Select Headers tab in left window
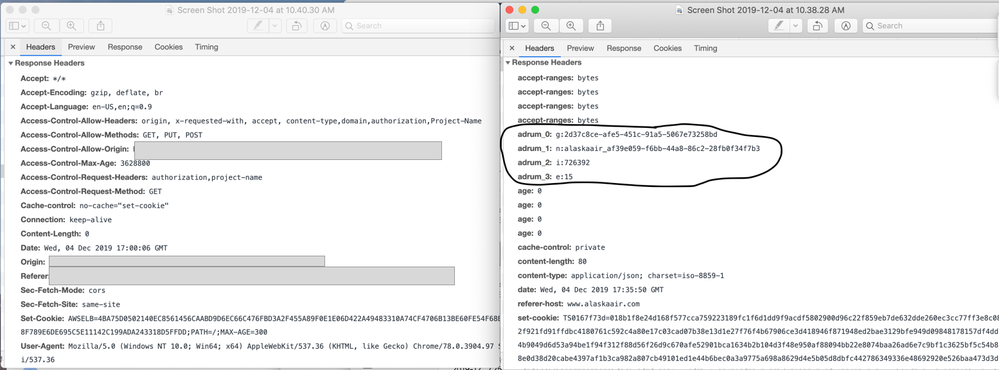This screenshot has height=370, width=999. pos(41,47)
